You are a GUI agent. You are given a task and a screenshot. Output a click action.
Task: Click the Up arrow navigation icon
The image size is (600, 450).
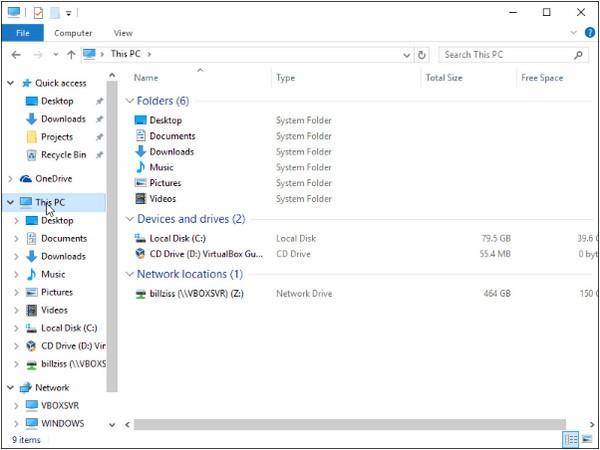(x=70, y=54)
